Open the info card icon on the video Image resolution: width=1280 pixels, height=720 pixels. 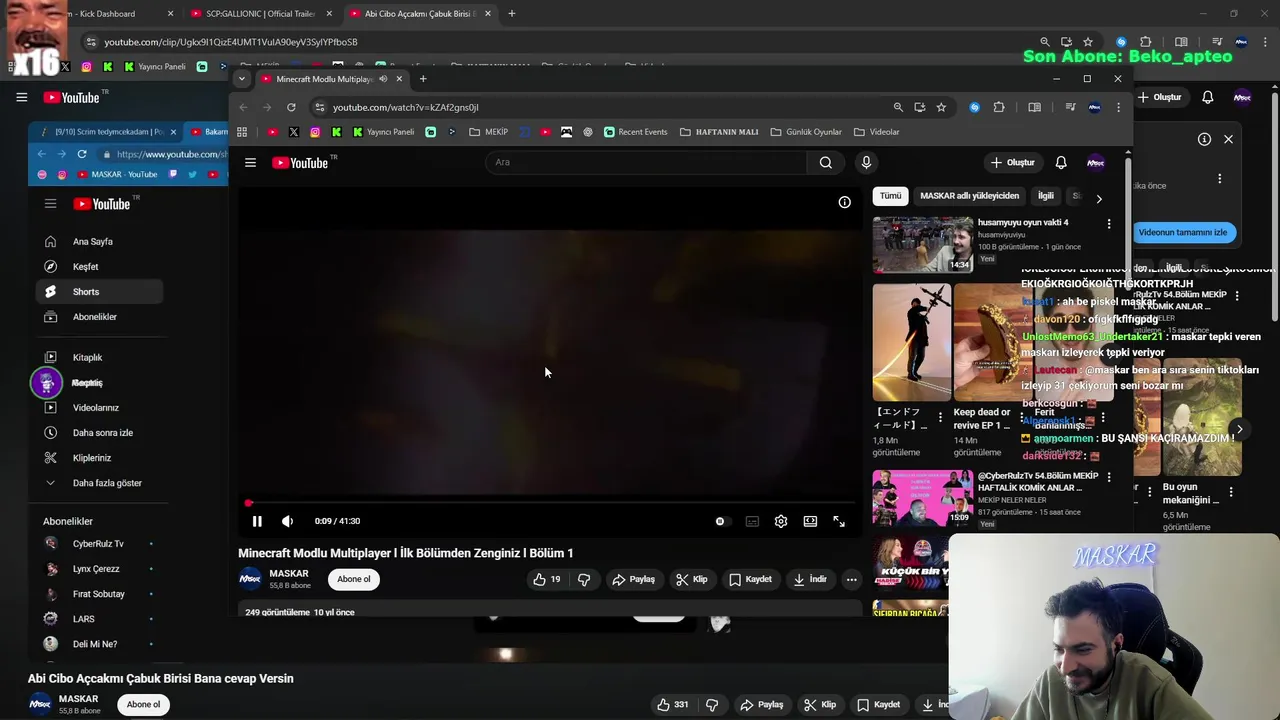point(845,202)
